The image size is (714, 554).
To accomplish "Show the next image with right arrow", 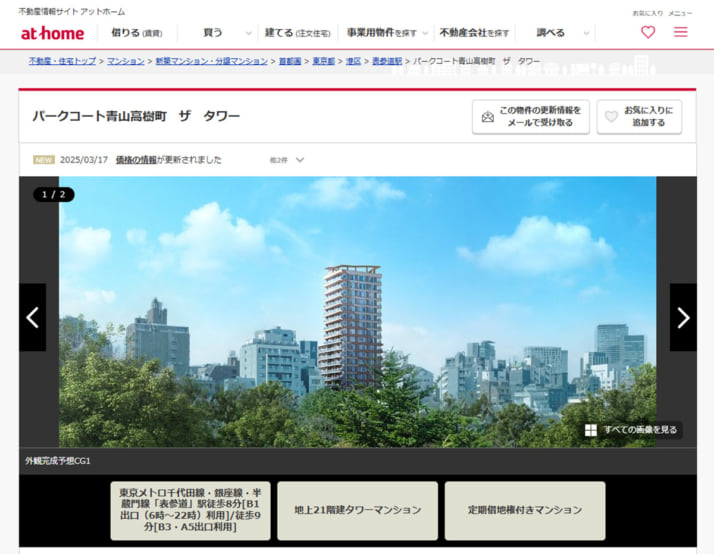I will (x=683, y=317).
